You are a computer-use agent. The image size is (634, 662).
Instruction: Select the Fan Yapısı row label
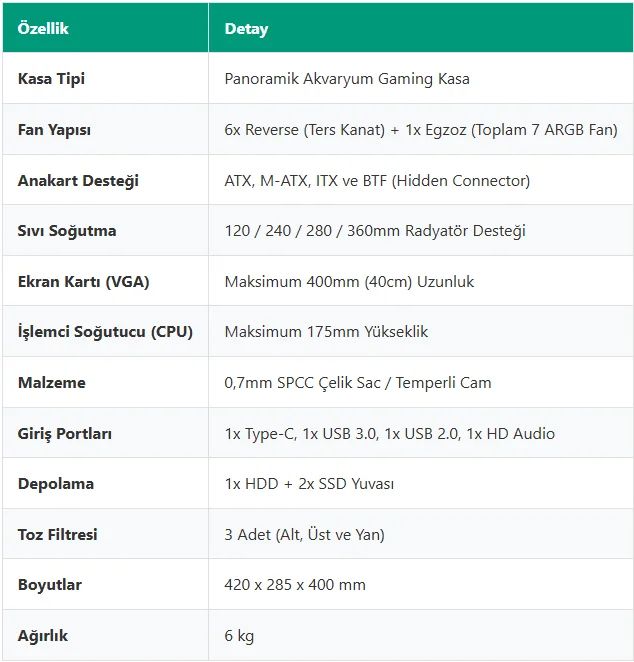click(x=54, y=130)
